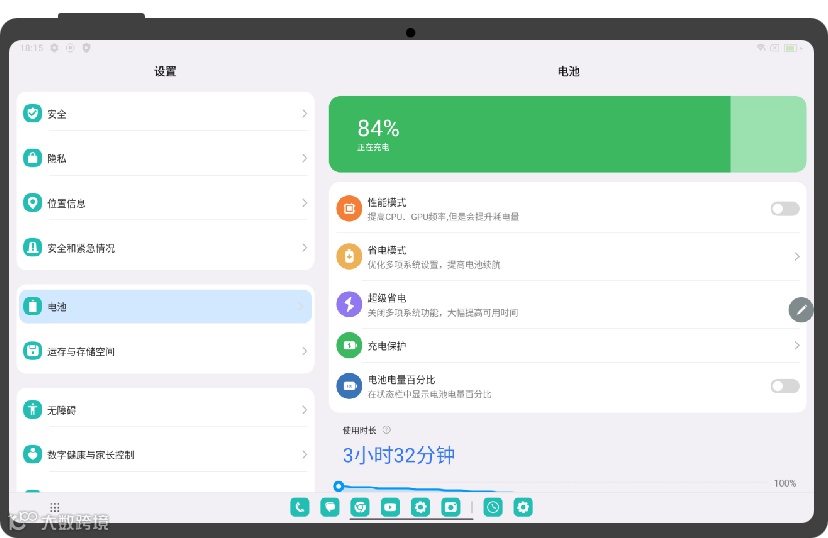Image resolution: width=828 pixels, height=538 pixels.
Task: Open the gear icon between YouTube and Camera
Action: pos(420,507)
